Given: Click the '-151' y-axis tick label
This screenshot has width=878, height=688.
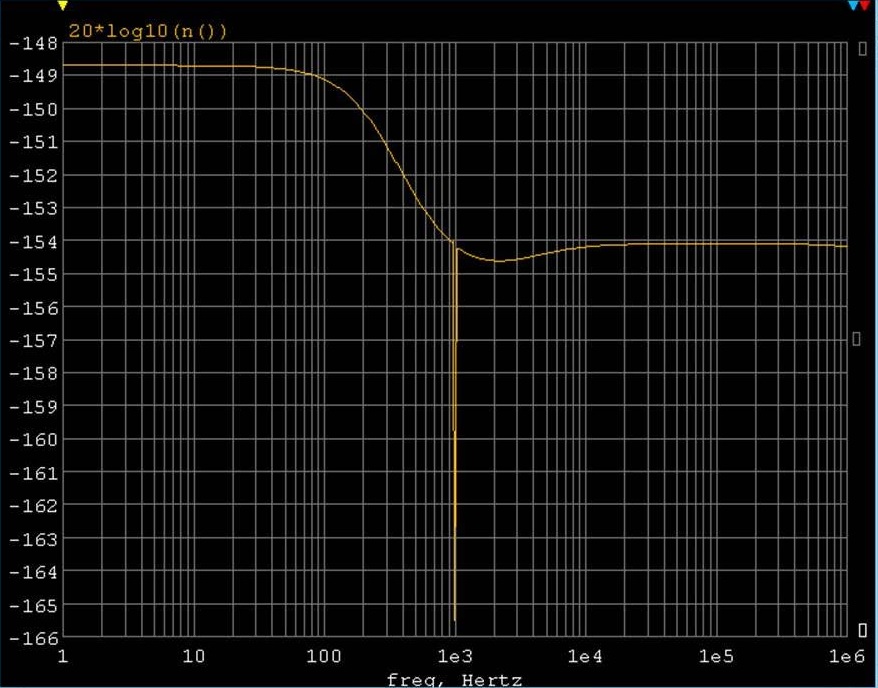Looking at the screenshot, I should pos(33,142).
